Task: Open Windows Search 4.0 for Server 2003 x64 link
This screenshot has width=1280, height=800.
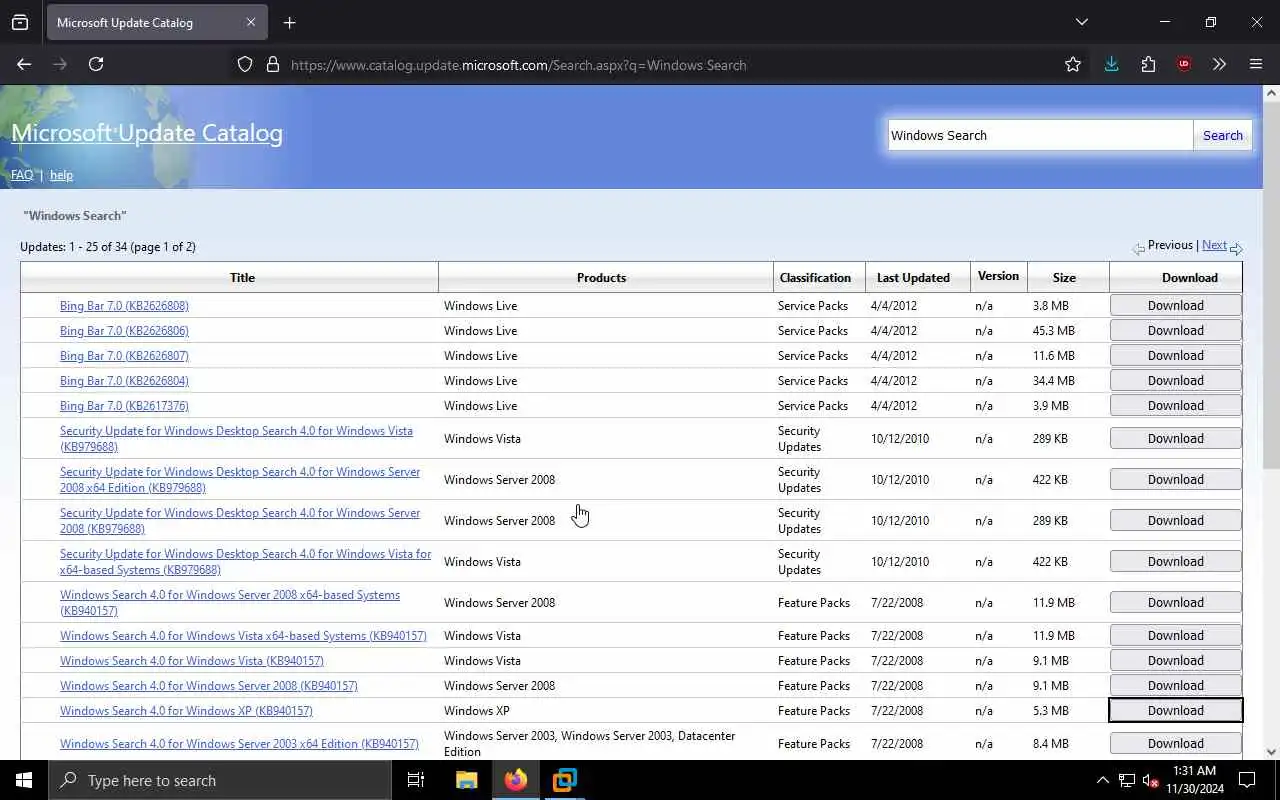Action: [239, 744]
